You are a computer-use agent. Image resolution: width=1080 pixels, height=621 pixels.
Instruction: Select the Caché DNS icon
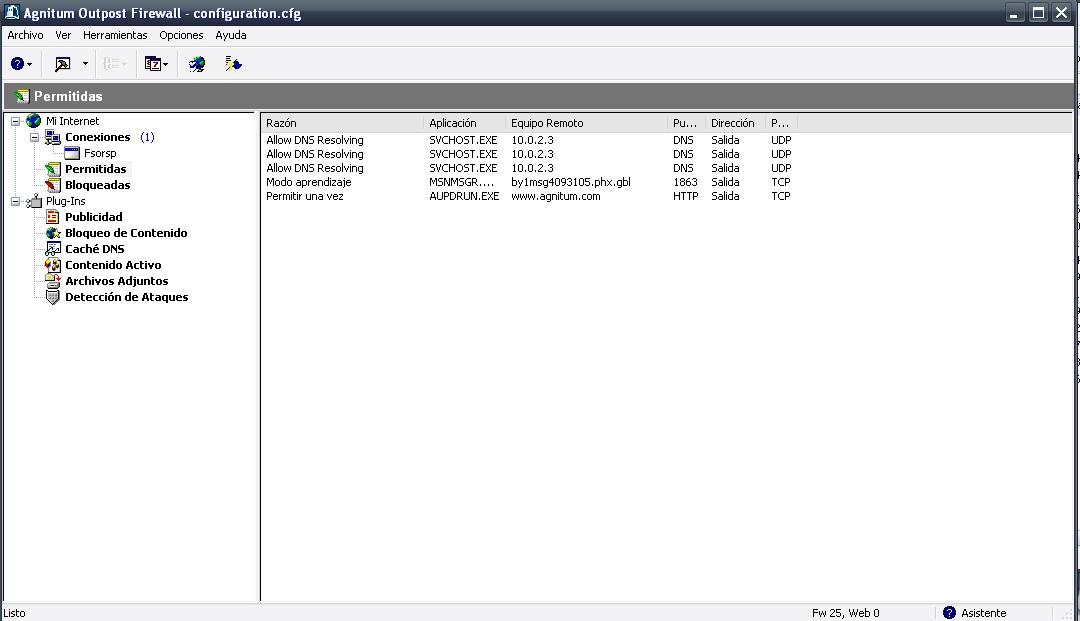click(52, 249)
